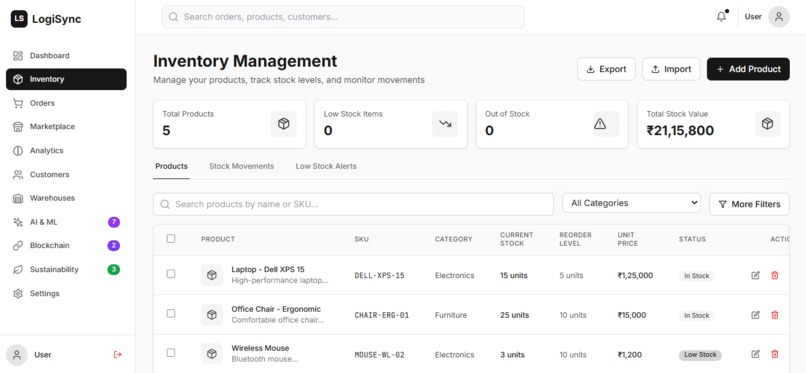This screenshot has height=373, width=806.
Task: Open Orders in sidebar
Action: tap(66, 103)
